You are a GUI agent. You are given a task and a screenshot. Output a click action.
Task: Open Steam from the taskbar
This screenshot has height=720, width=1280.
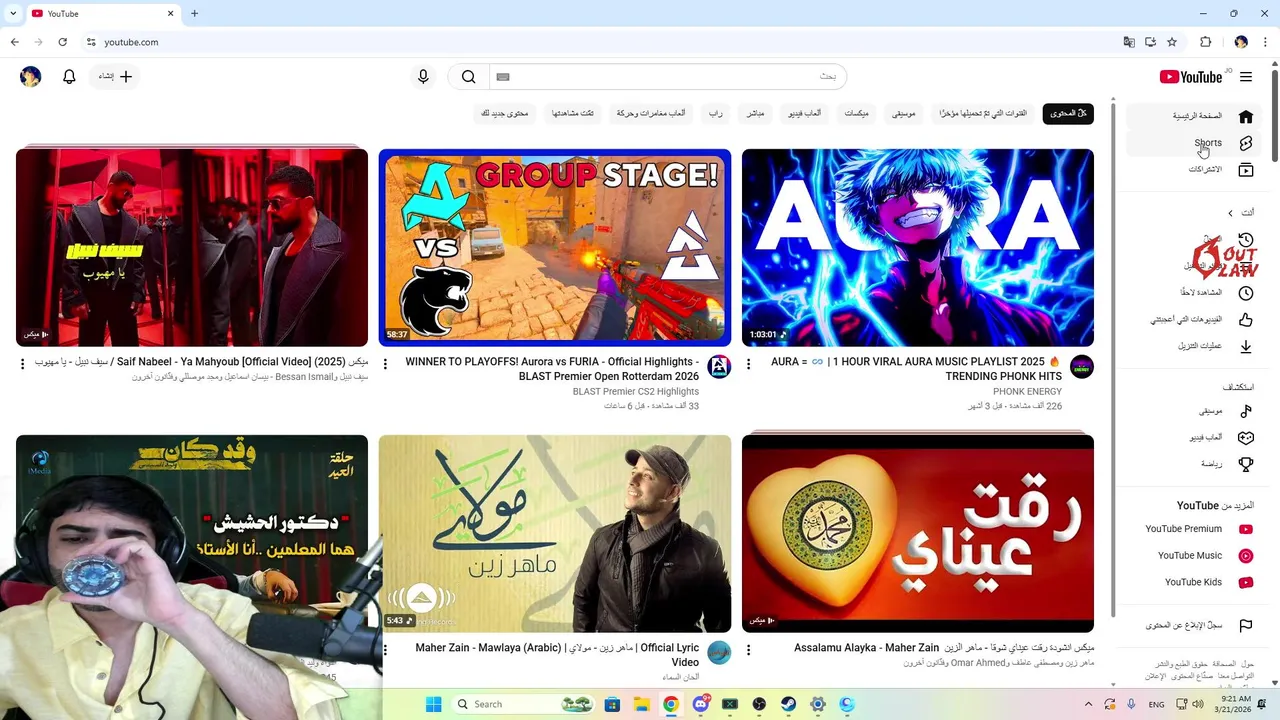tap(788, 705)
